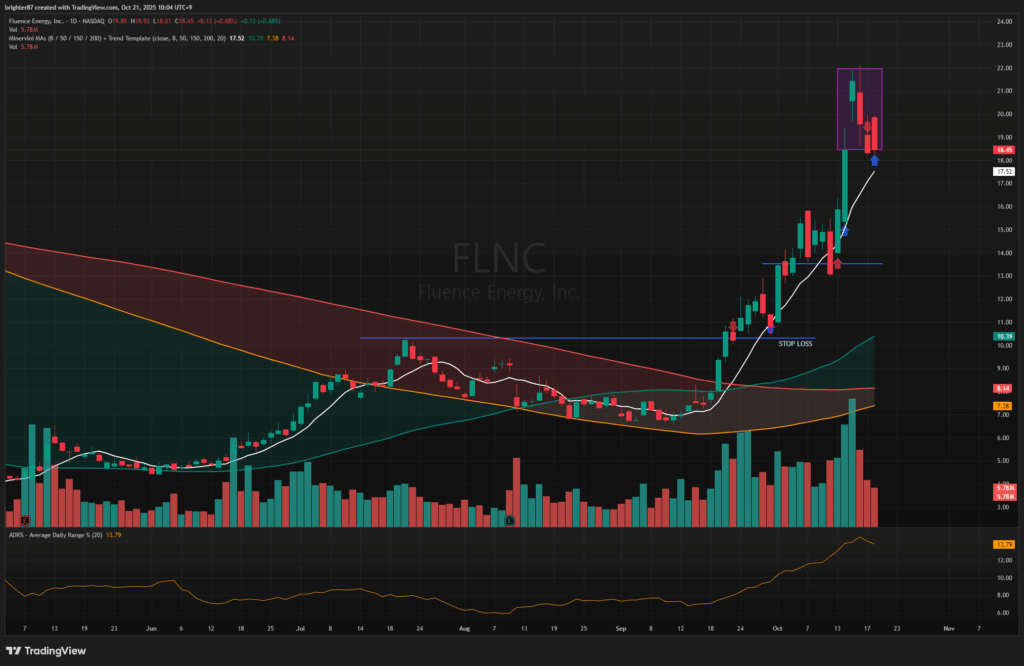Click the green 10.39 price axis label
This screenshot has height=666, width=1024.
(x=1003, y=336)
